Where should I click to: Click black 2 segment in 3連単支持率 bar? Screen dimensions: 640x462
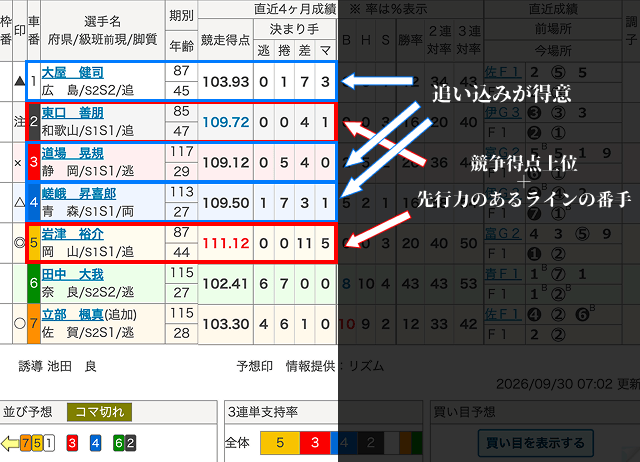coord(371,443)
